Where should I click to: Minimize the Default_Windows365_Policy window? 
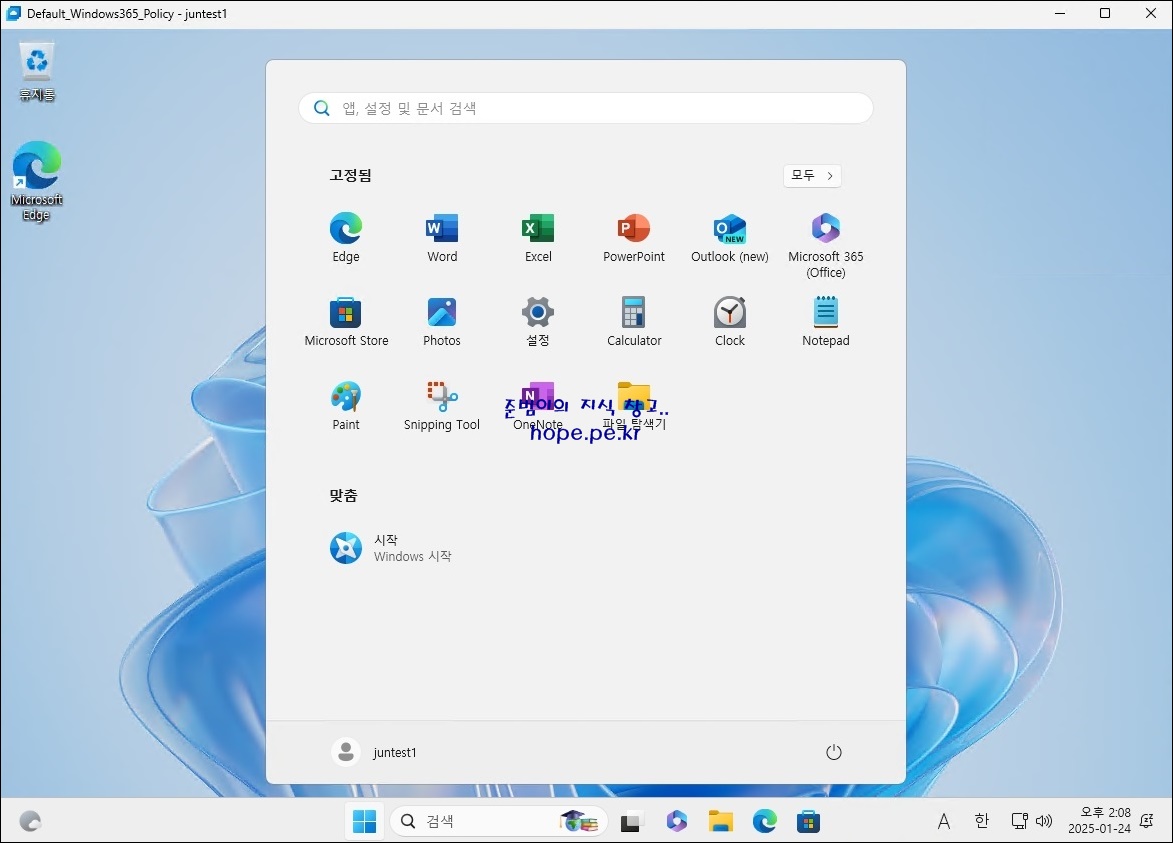[x=1059, y=13]
